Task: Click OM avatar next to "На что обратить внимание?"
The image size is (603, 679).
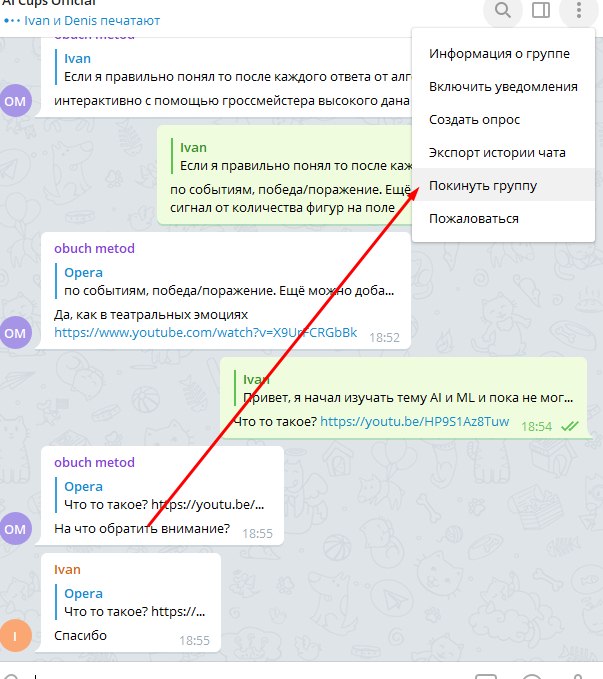Action: point(16,528)
